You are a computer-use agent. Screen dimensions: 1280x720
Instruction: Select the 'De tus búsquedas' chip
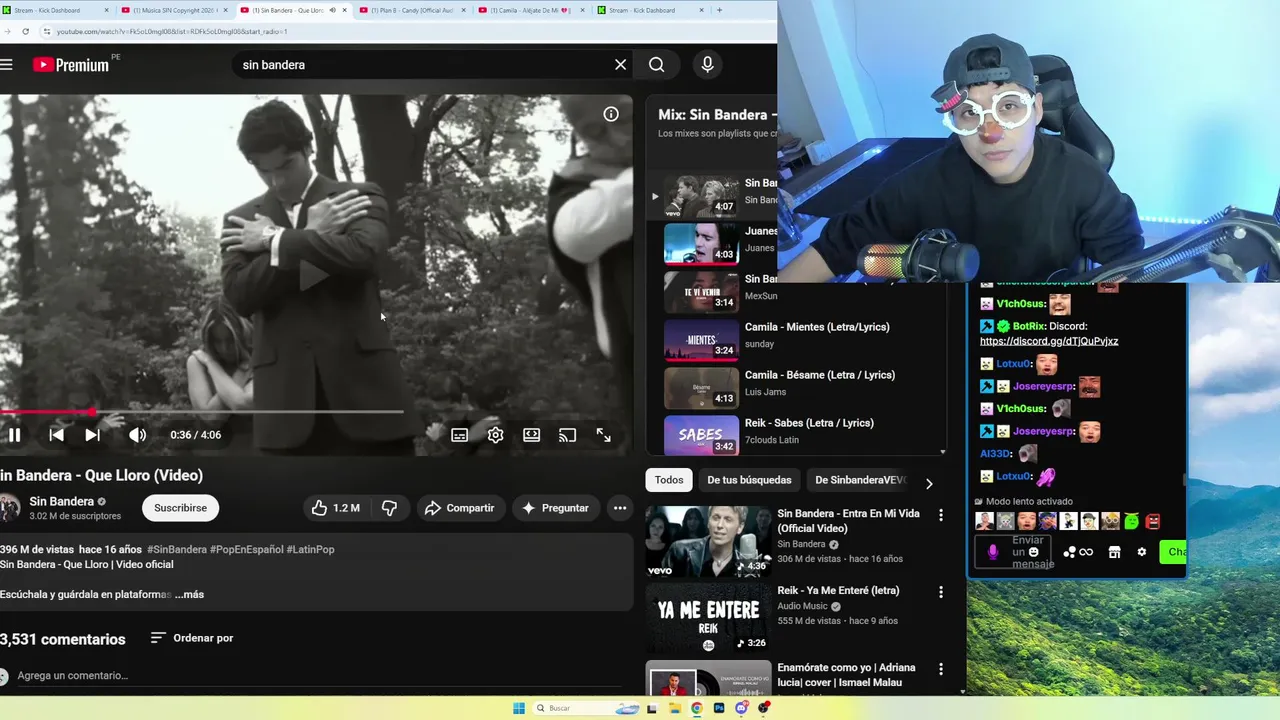click(x=749, y=480)
